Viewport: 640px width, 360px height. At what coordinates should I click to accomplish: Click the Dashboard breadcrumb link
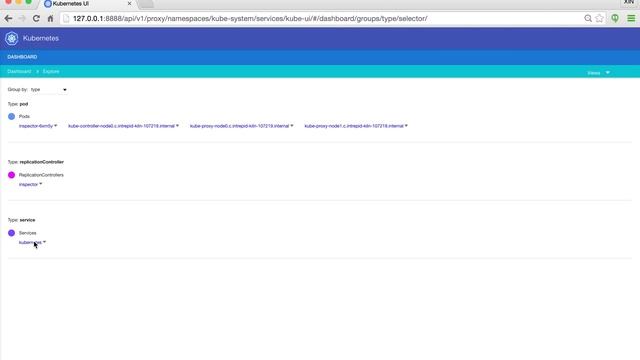point(19,71)
